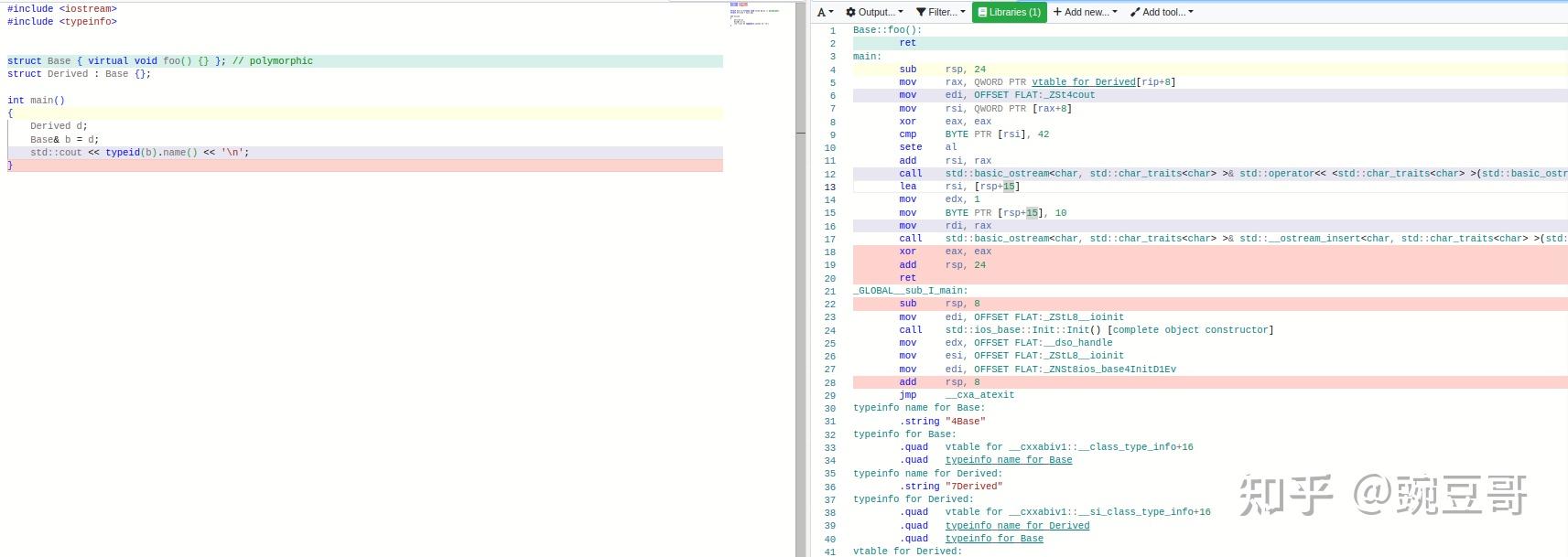This screenshot has width=1568, height=557.
Task: Open the Add tool dropdown
Action: pyautogui.click(x=1162, y=12)
